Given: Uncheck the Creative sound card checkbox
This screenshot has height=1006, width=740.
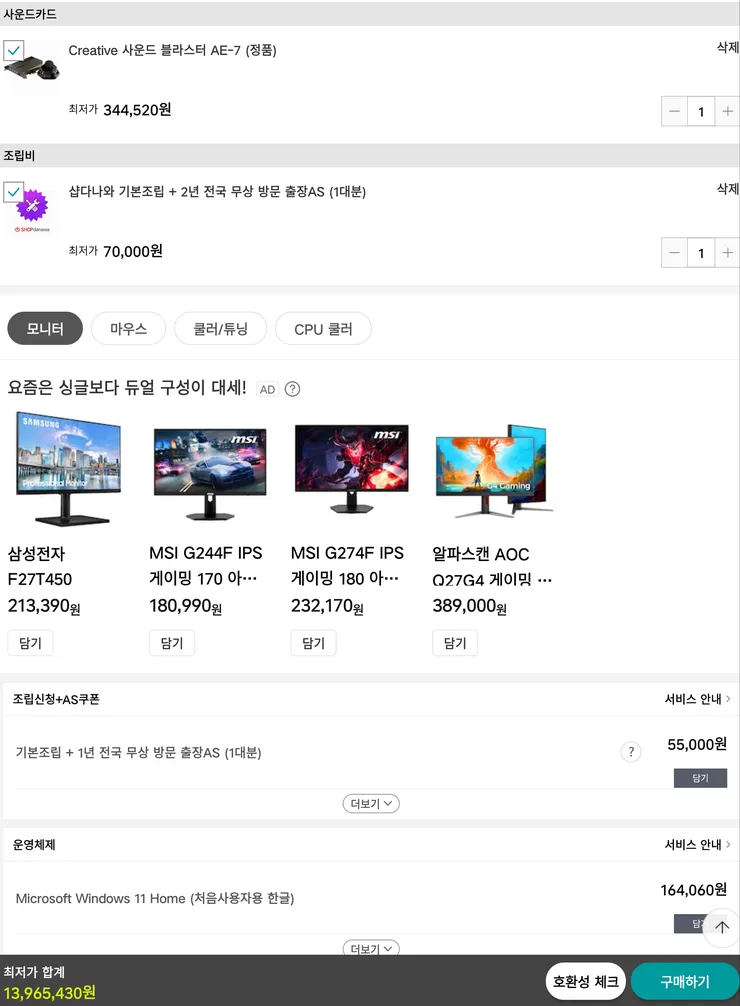Looking at the screenshot, I should pos(13,50).
